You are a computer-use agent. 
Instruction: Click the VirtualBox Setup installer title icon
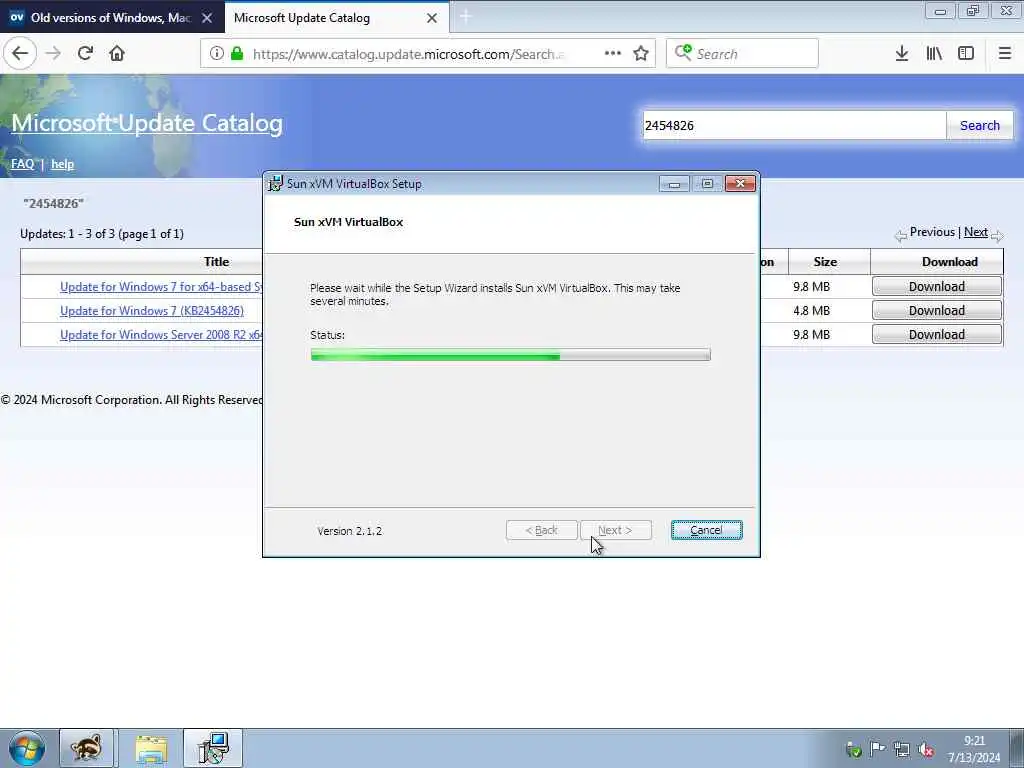[276, 184]
